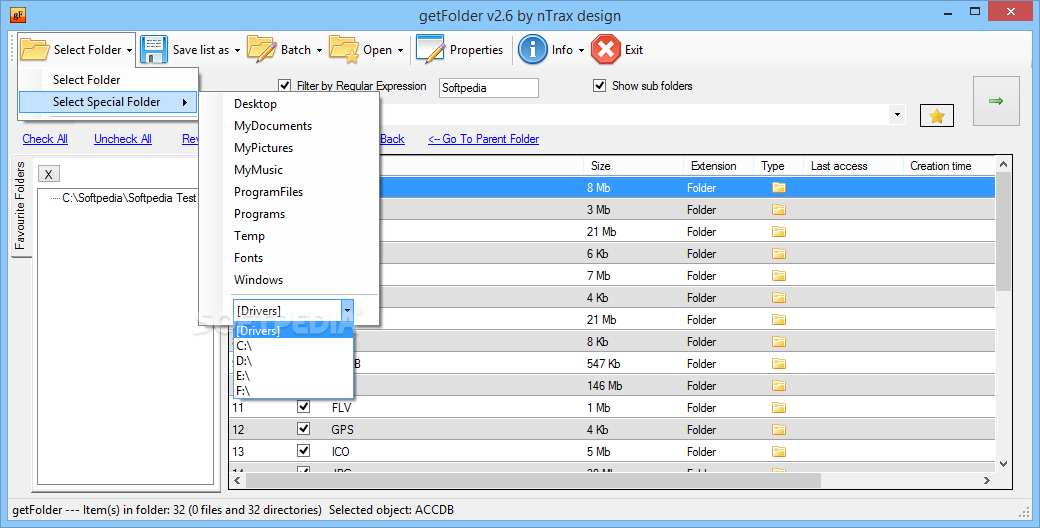Choose E:\ drive in drivers list
This screenshot has height=528, width=1040.
point(294,376)
